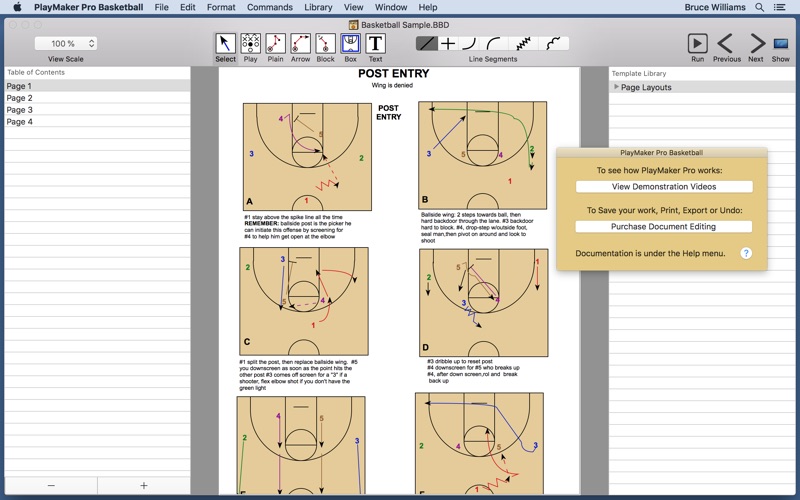This screenshot has width=800, height=500.
Task: Click court diagram A
Action: coord(307,157)
